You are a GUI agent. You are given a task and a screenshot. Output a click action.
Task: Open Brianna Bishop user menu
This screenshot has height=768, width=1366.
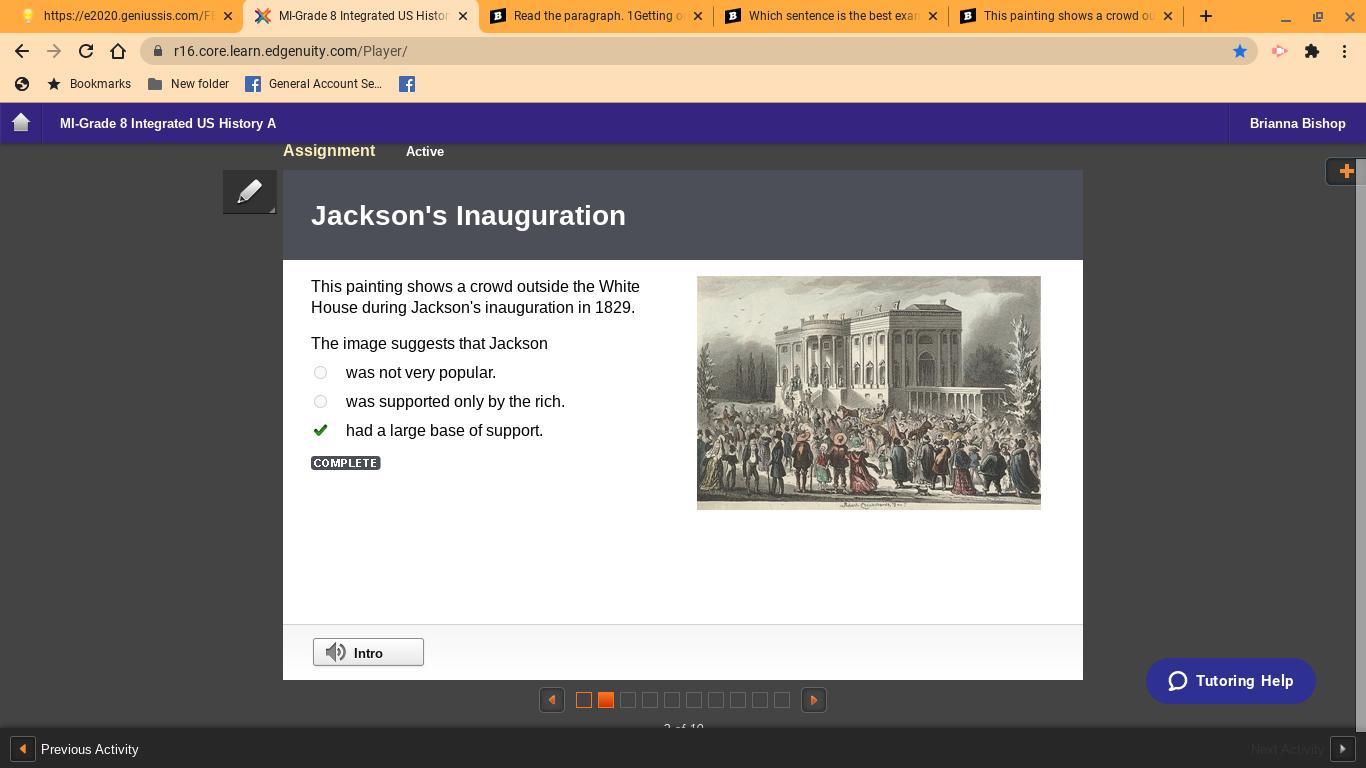coord(1297,123)
